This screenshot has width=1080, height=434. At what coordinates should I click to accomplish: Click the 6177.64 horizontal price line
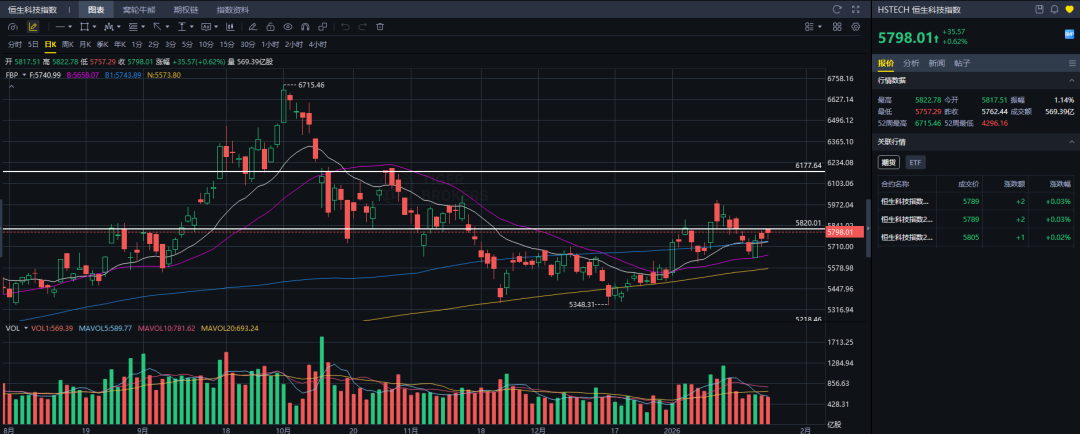tap(400, 172)
